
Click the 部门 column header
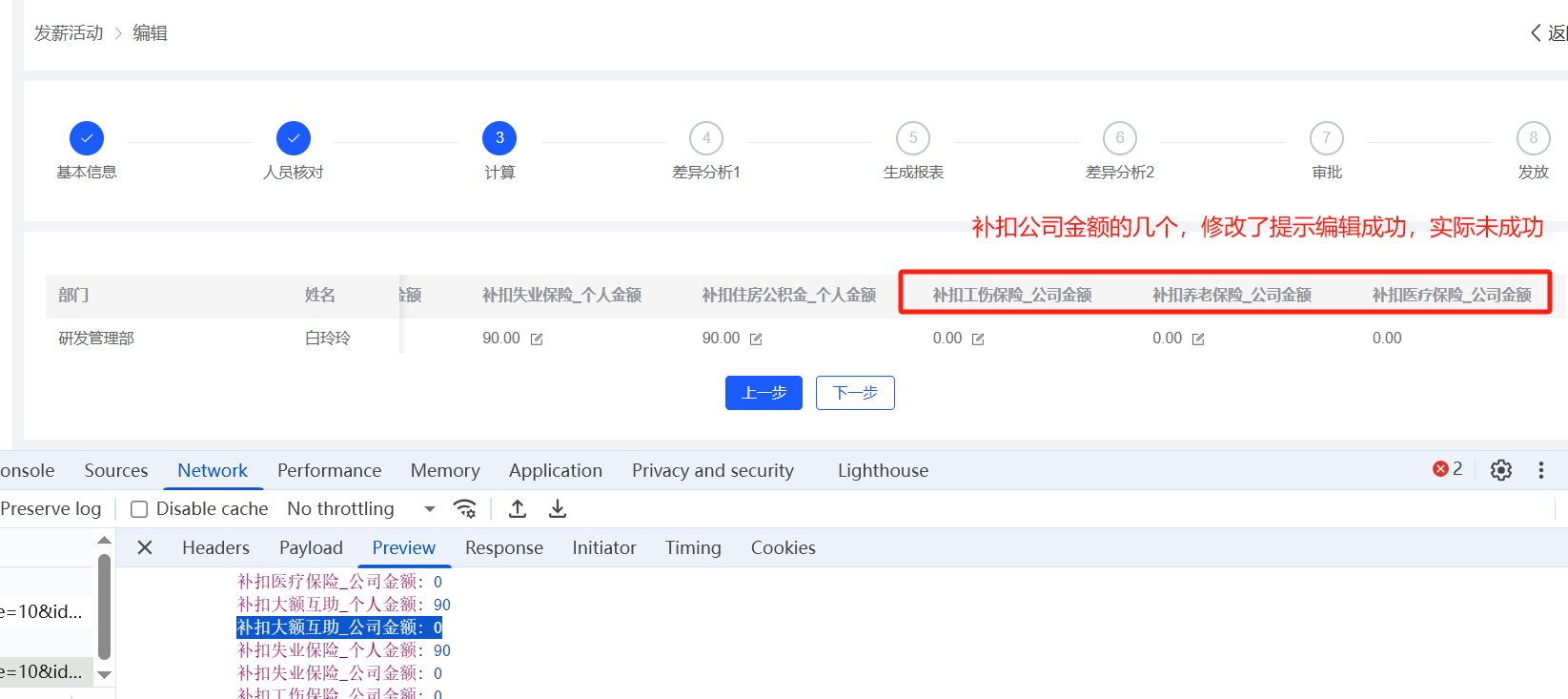click(x=73, y=296)
